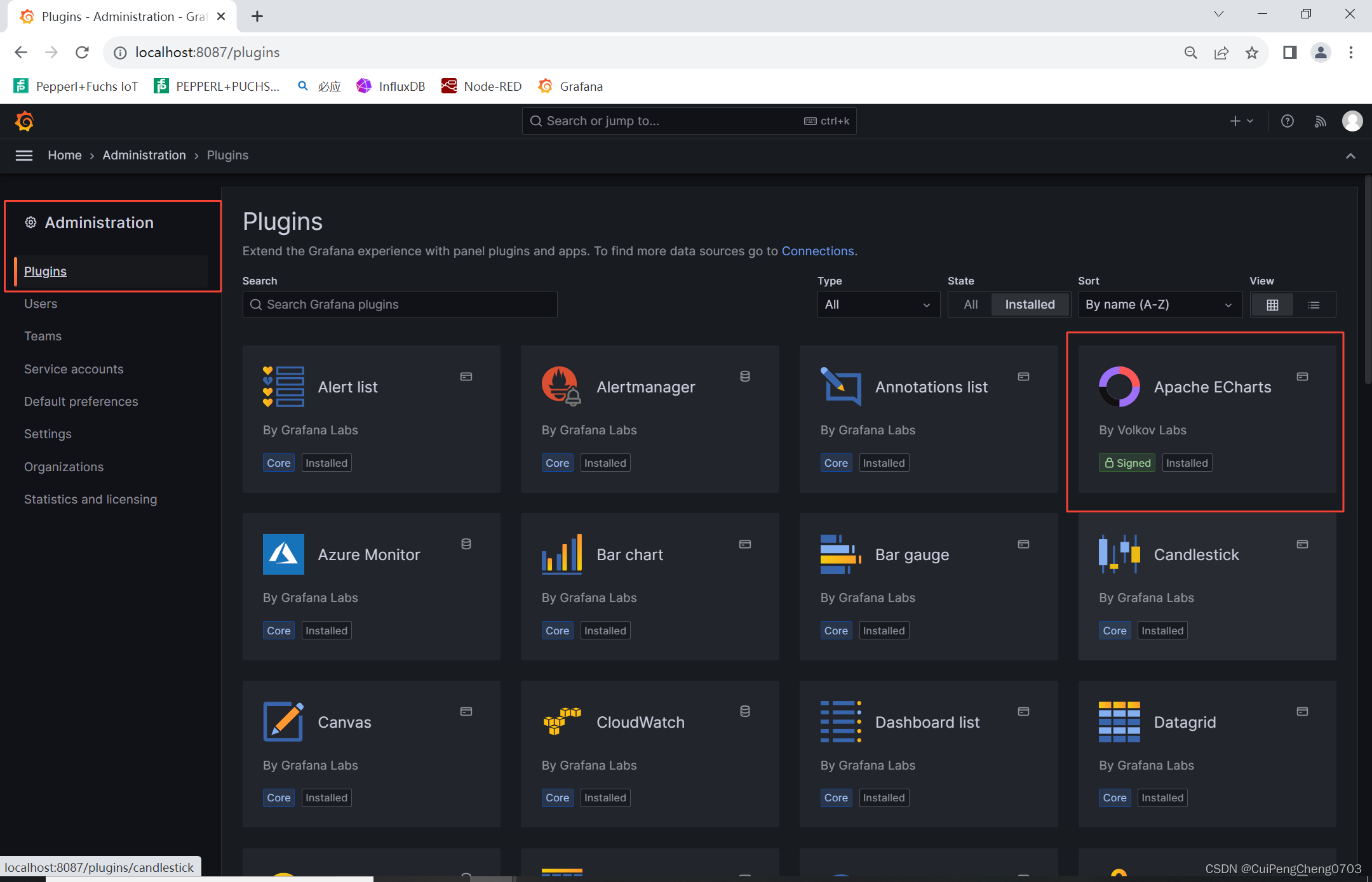Open the hamburger navigation menu
This screenshot has width=1372, height=882.
tap(24, 156)
